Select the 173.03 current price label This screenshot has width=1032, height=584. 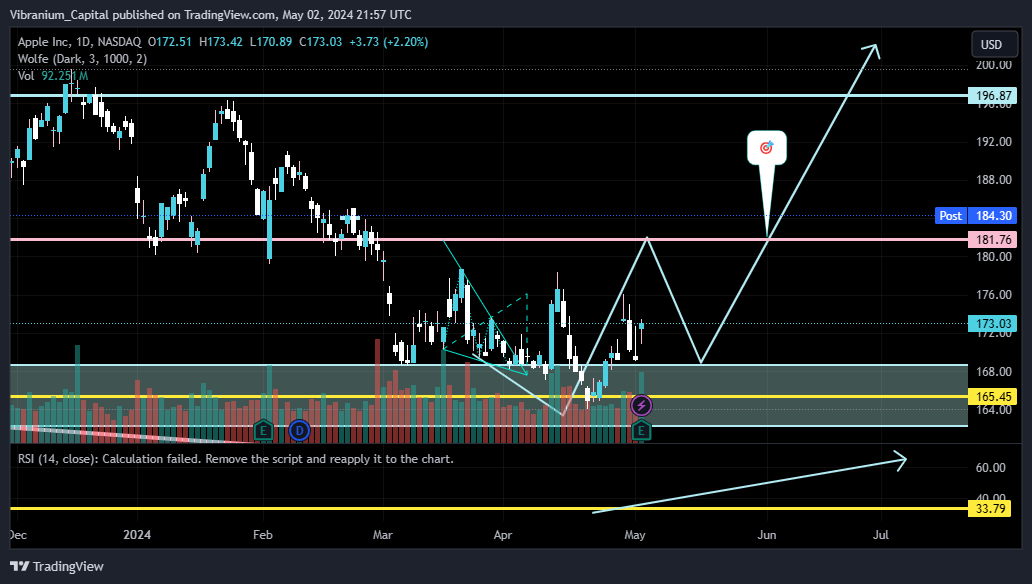pos(993,323)
